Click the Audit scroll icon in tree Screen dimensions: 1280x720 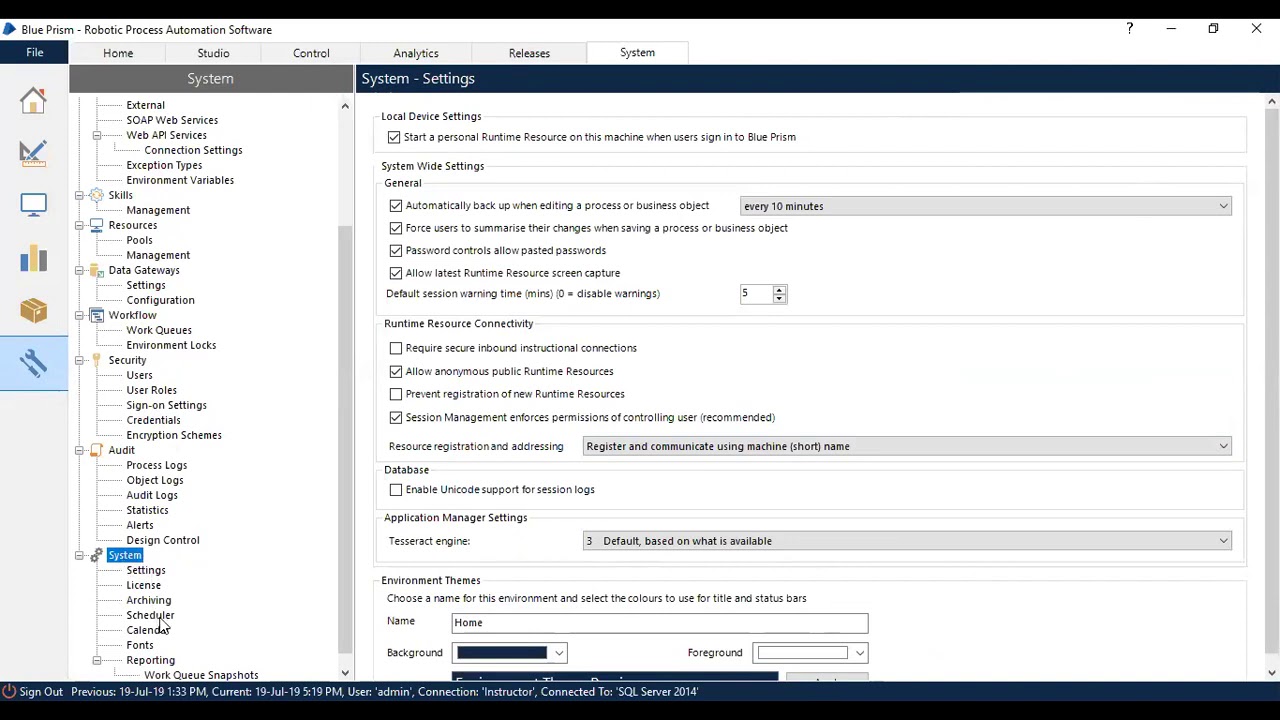click(96, 450)
